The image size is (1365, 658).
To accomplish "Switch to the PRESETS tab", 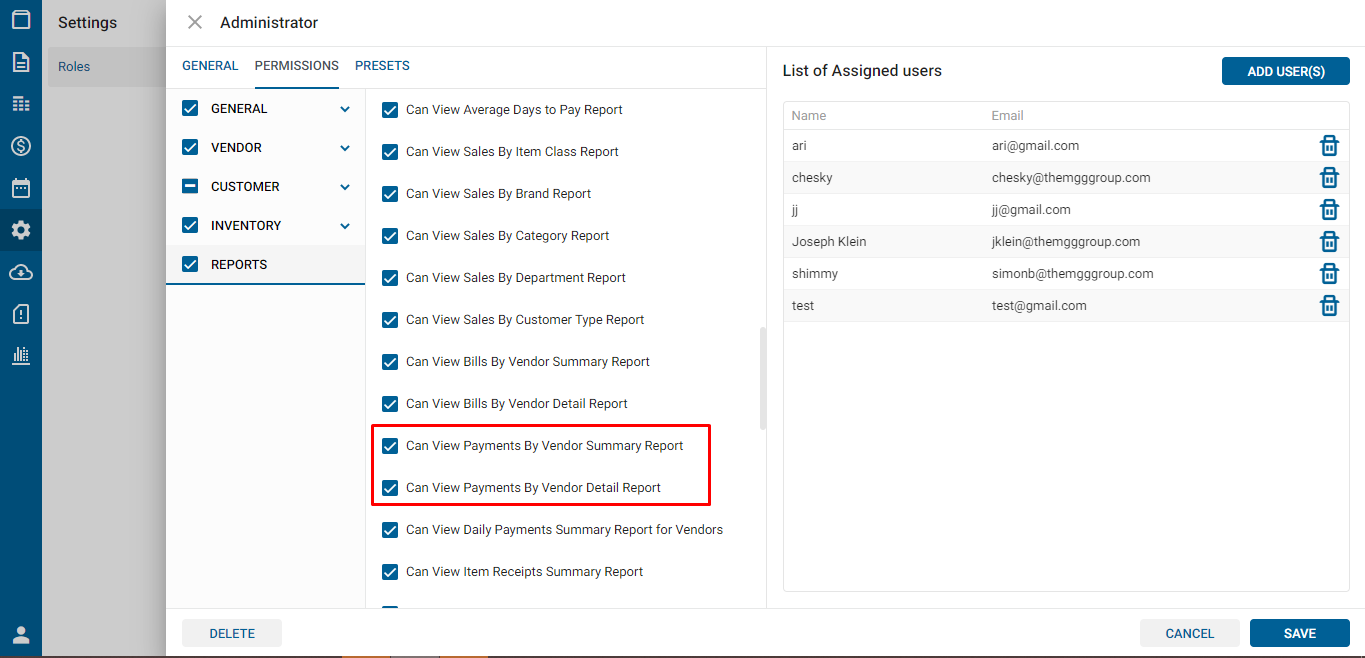I will [382, 66].
